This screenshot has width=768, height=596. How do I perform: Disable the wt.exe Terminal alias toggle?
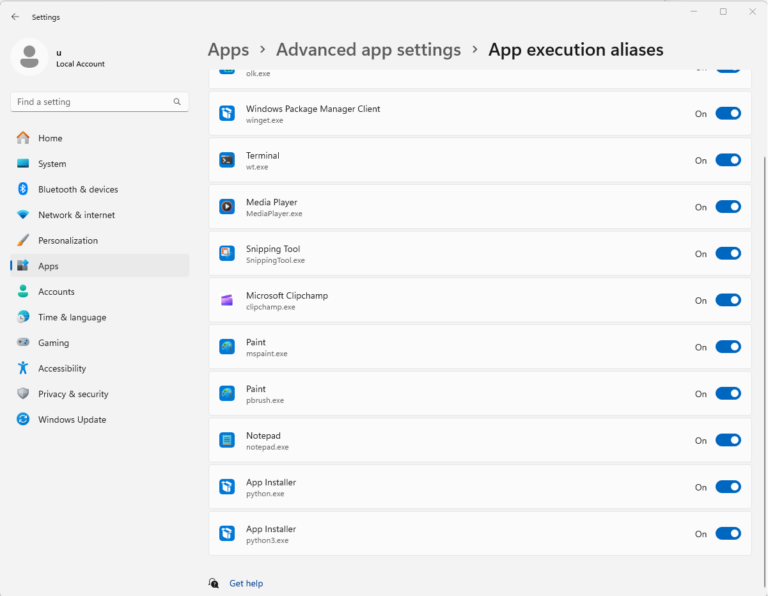[x=728, y=160]
